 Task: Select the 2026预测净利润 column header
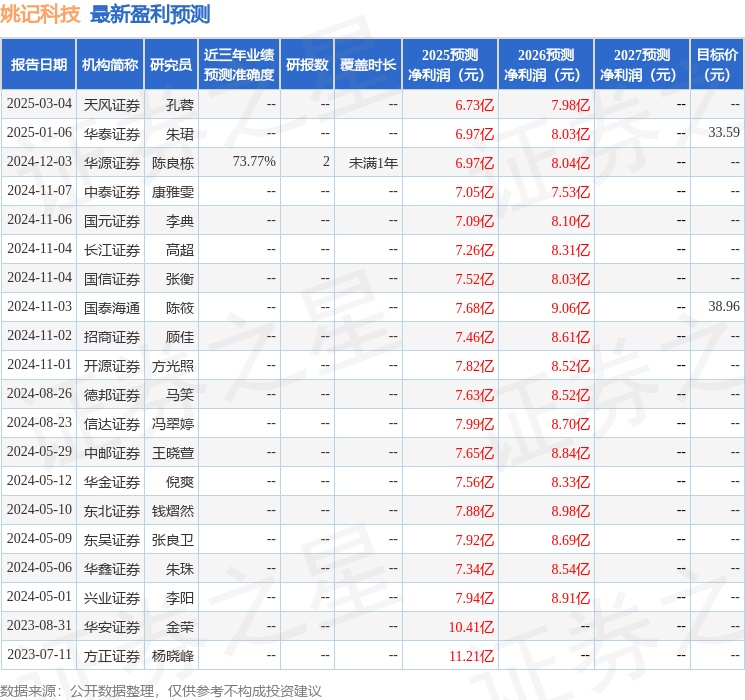tap(546, 65)
